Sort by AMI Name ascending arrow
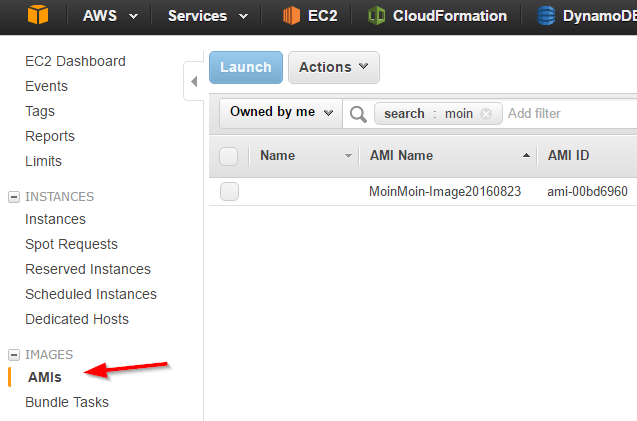Viewport: 637px width, 421px height. (526, 155)
